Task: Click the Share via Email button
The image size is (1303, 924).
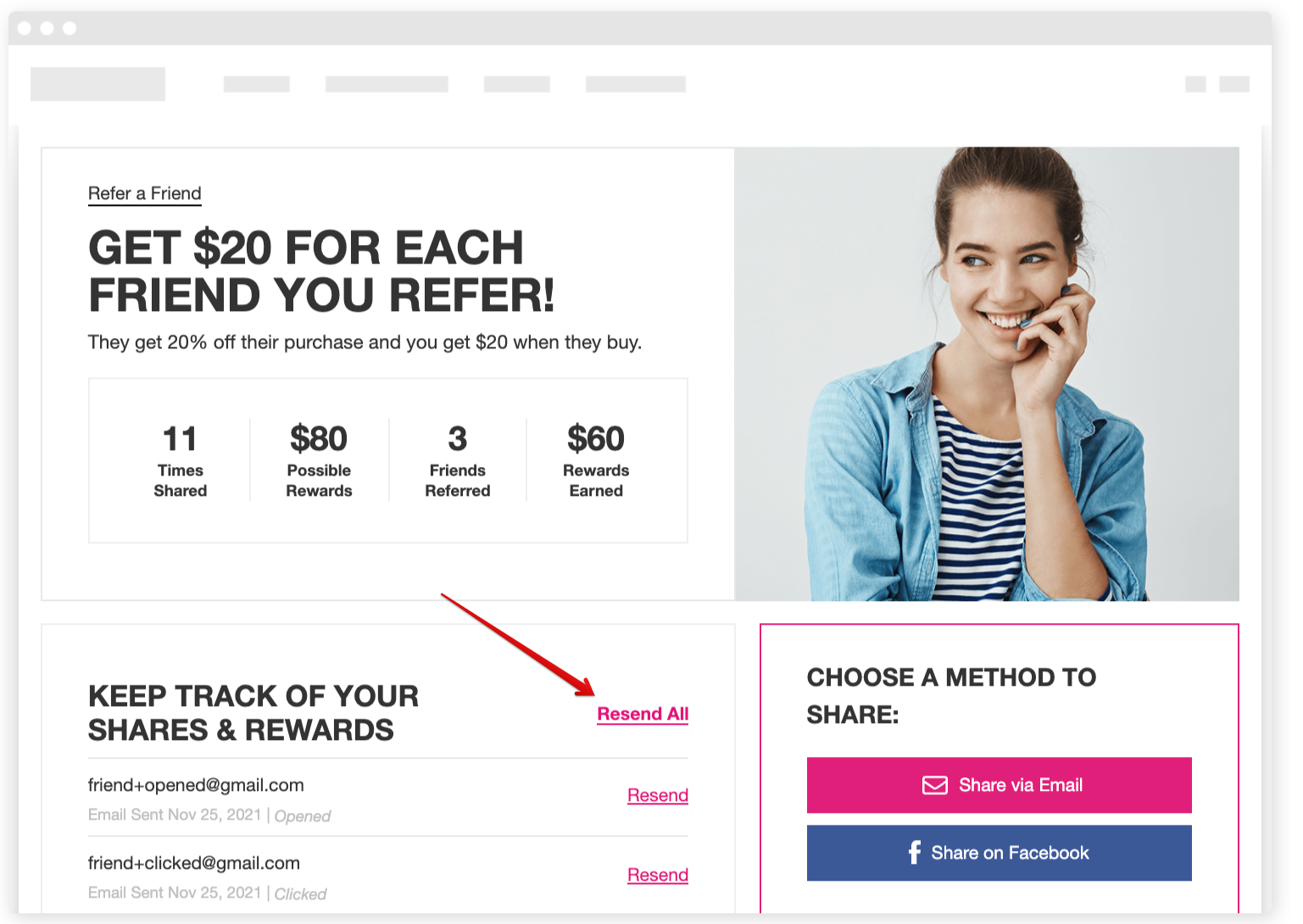Action: point(999,785)
